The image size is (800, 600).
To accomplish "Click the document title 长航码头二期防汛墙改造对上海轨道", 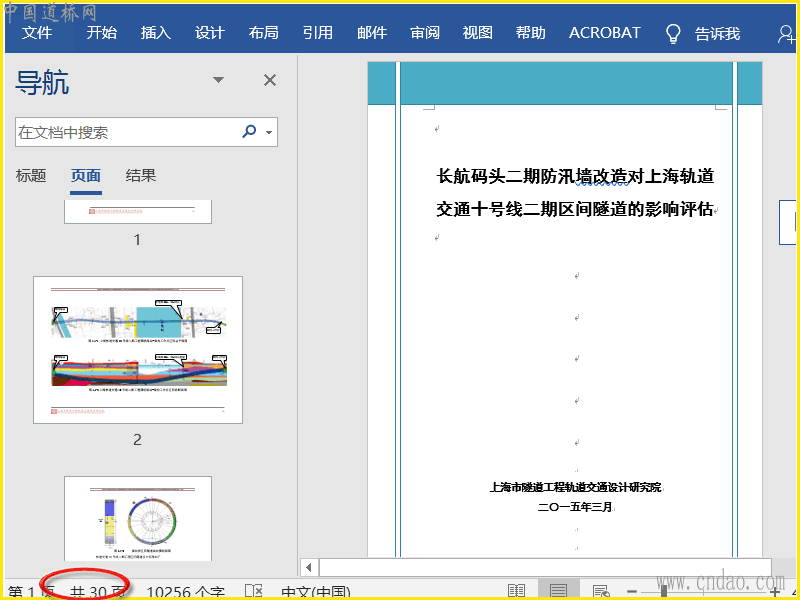I will point(575,177).
